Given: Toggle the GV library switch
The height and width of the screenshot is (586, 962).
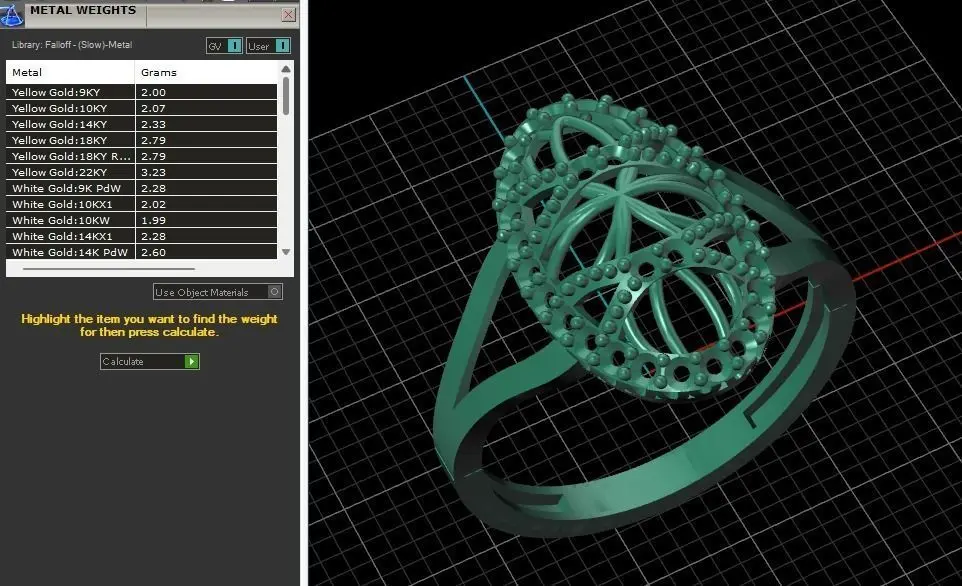Looking at the screenshot, I should coord(224,46).
